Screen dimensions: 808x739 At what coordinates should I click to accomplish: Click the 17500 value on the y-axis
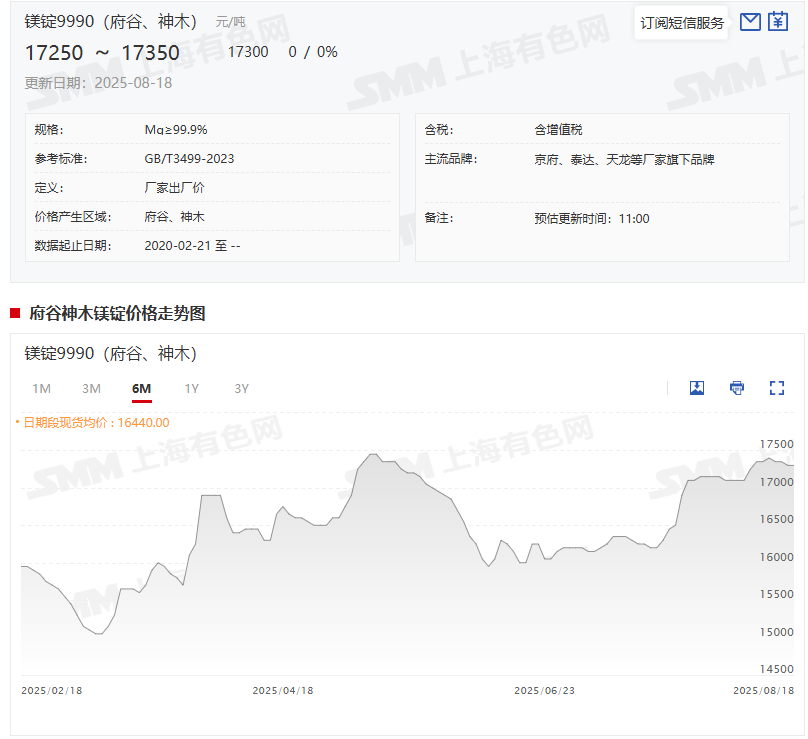pyautogui.click(x=777, y=444)
